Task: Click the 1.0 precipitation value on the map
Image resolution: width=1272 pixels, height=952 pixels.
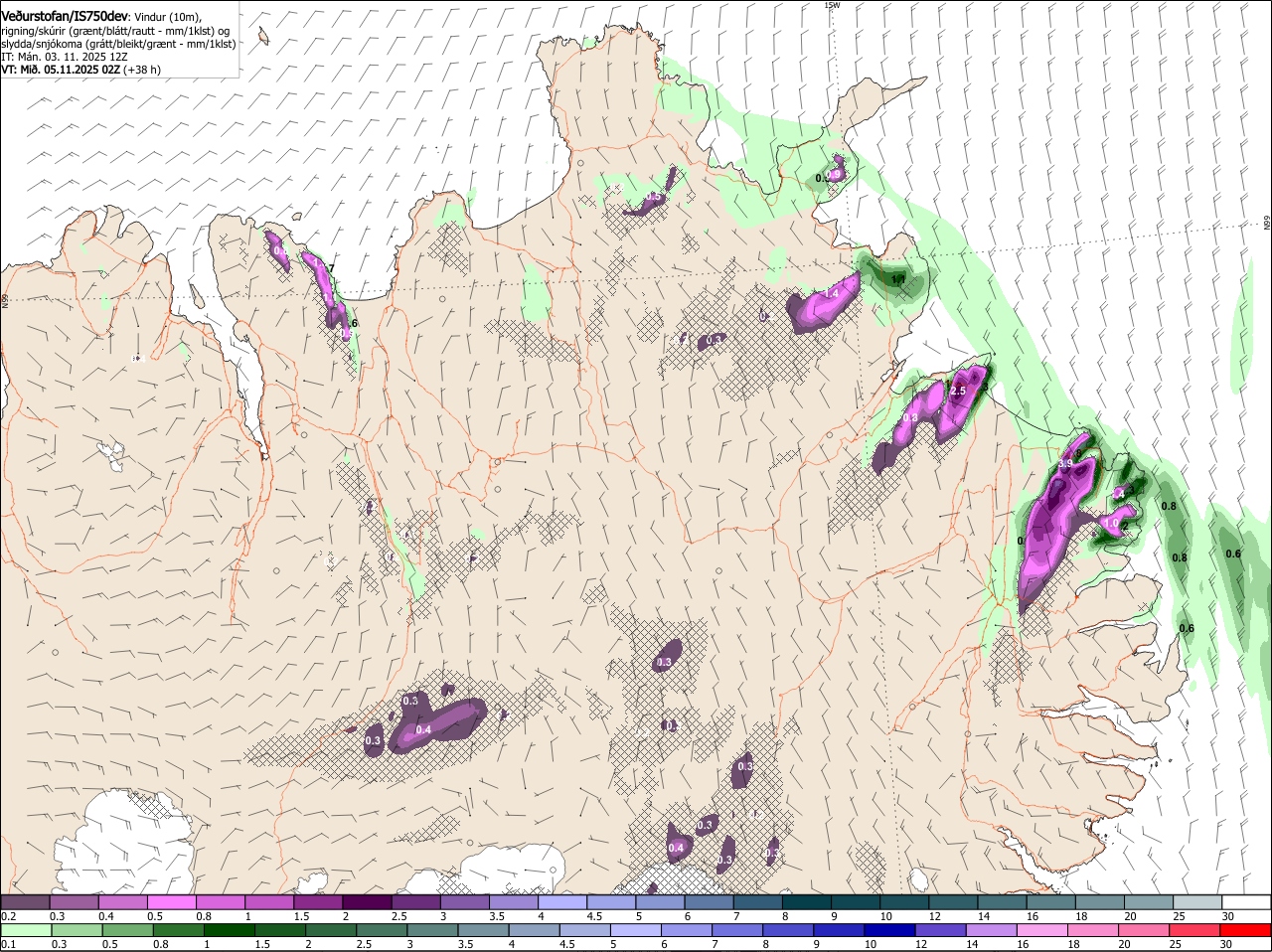Action: coord(1112,523)
